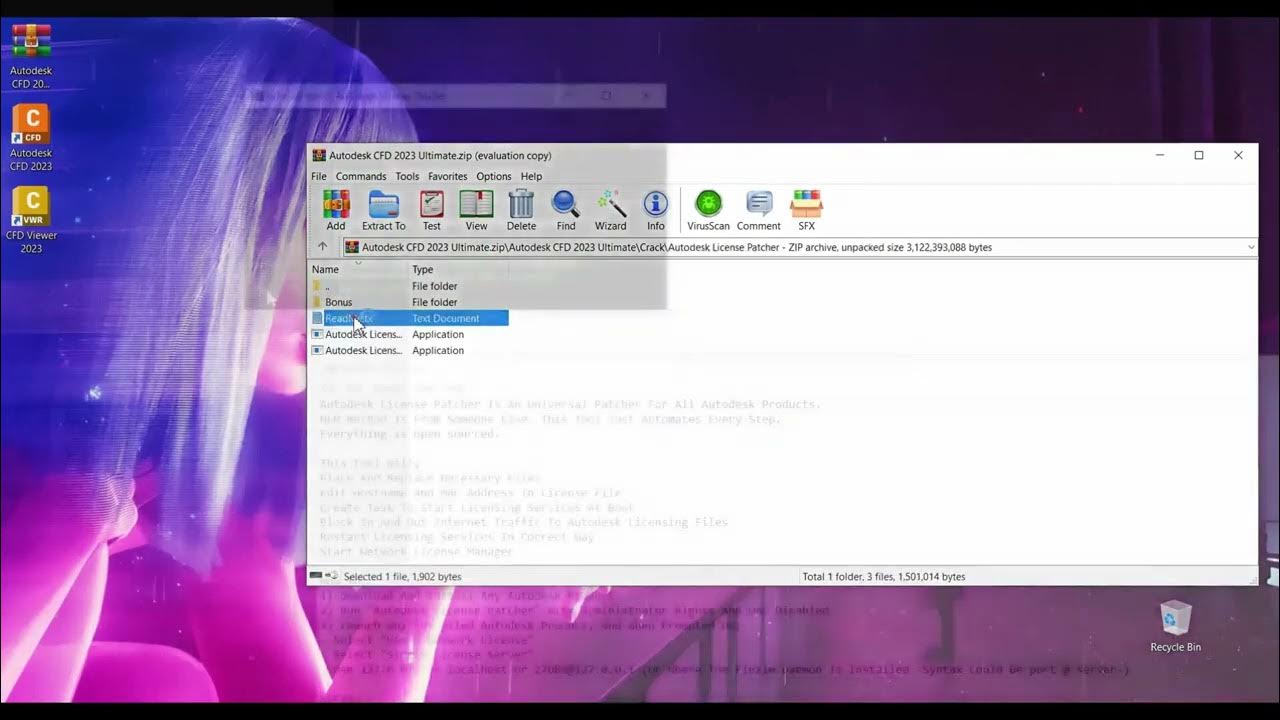Select the second Autodesk Licens... Application row
This screenshot has width=1280, height=720.
click(409, 350)
